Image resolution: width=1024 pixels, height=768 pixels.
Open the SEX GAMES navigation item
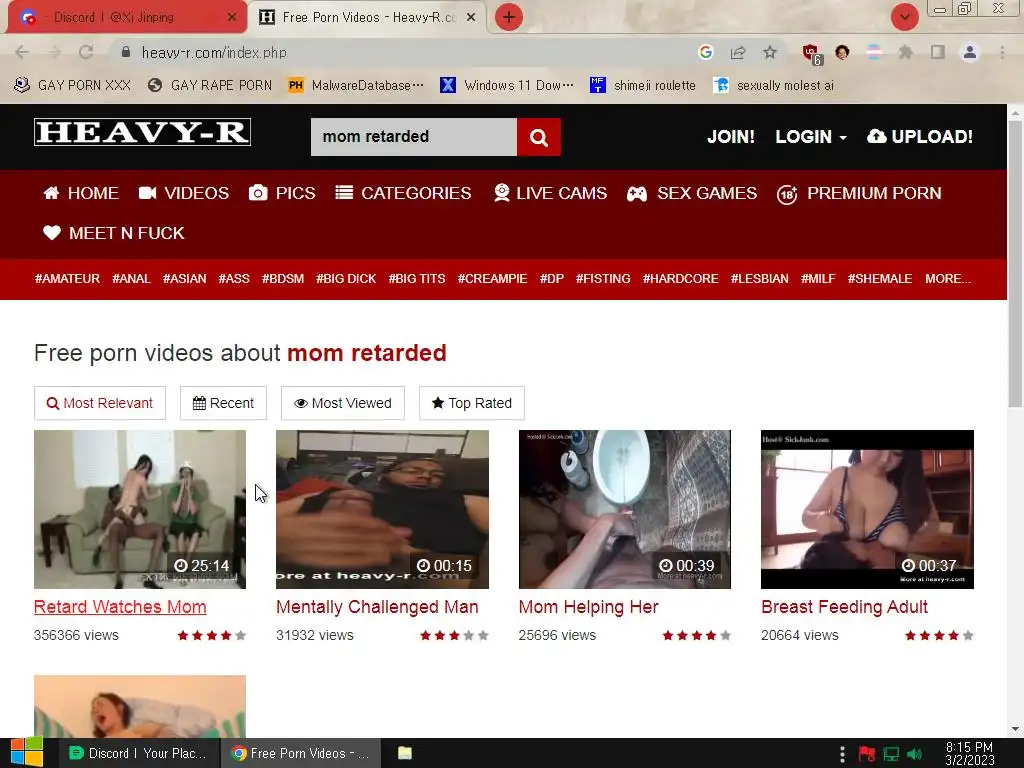[692, 193]
